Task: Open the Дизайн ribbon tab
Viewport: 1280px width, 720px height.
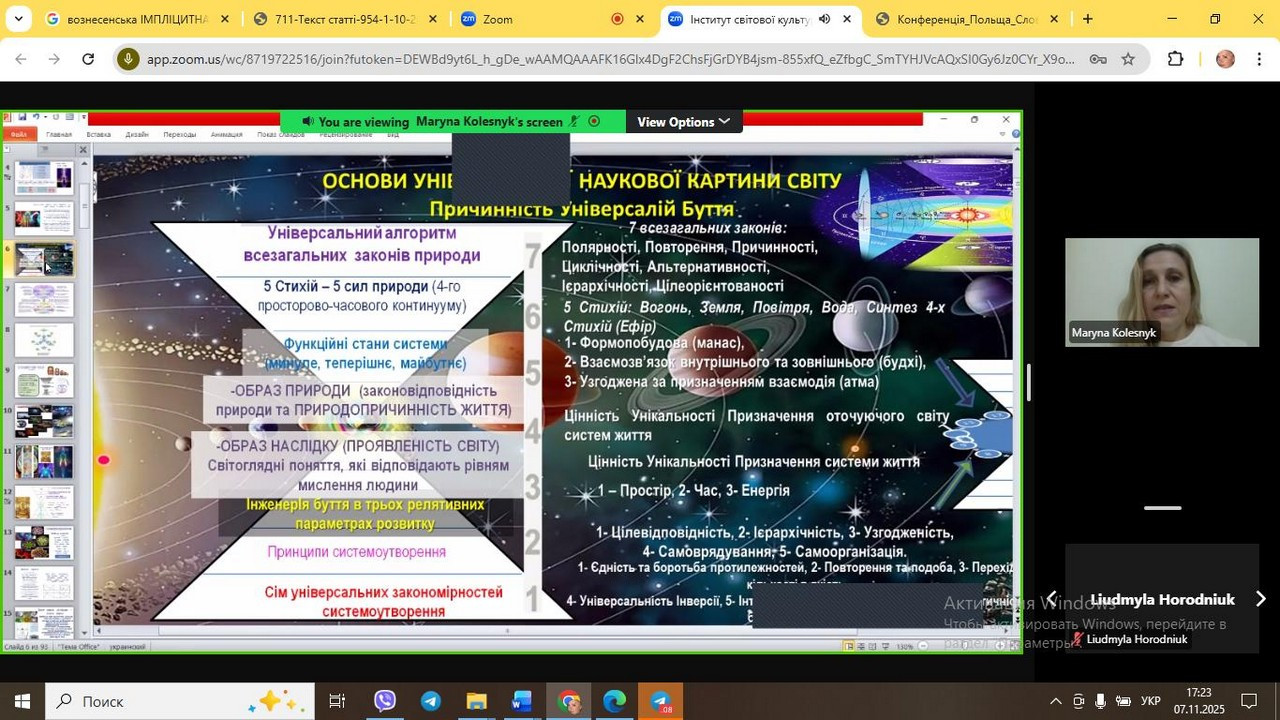Action: (x=137, y=134)
